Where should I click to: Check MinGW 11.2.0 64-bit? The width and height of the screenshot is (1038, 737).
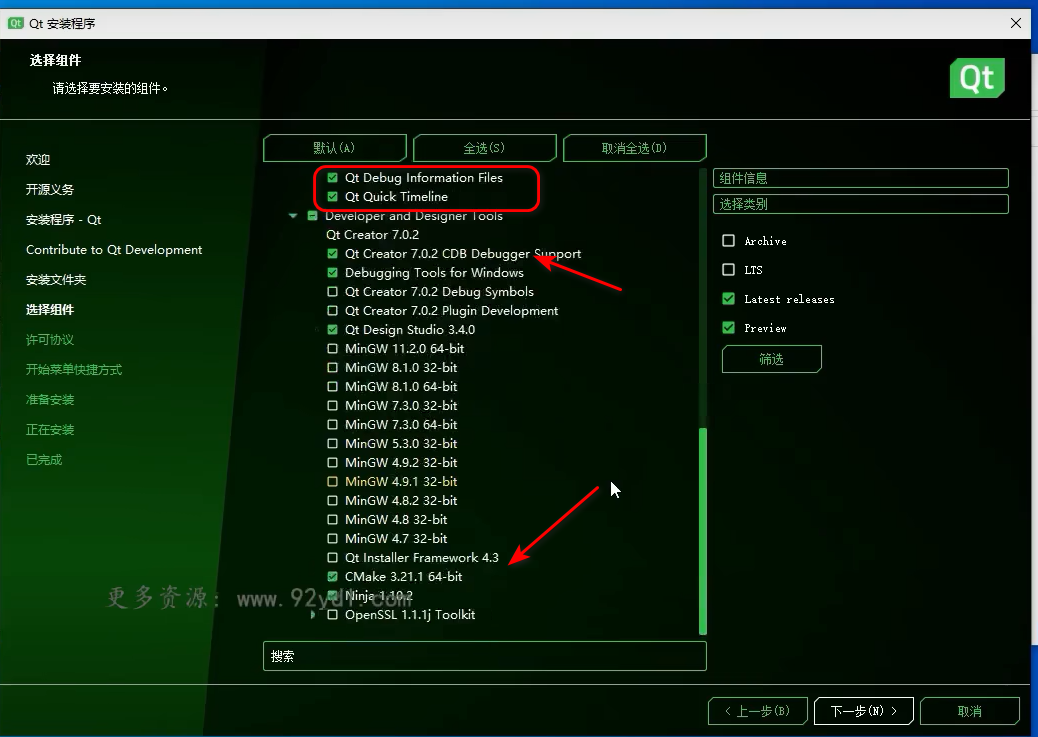[x=332, y=348]
